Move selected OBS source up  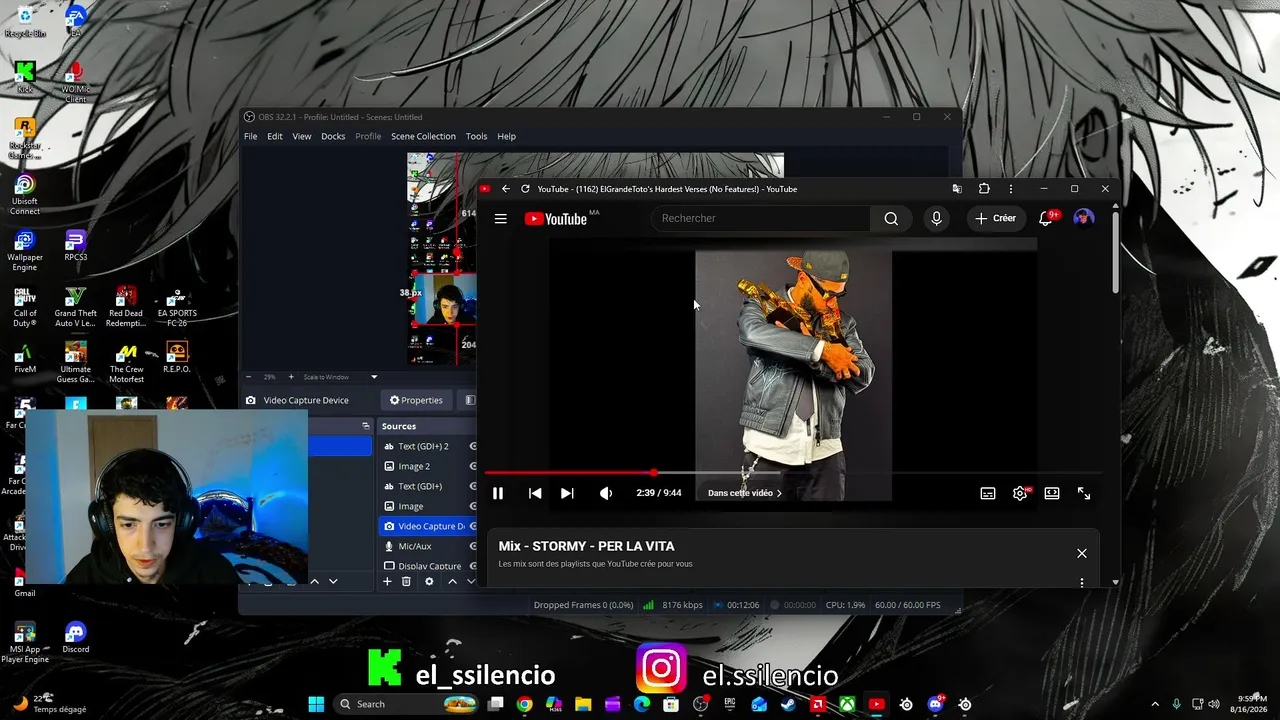452,581
